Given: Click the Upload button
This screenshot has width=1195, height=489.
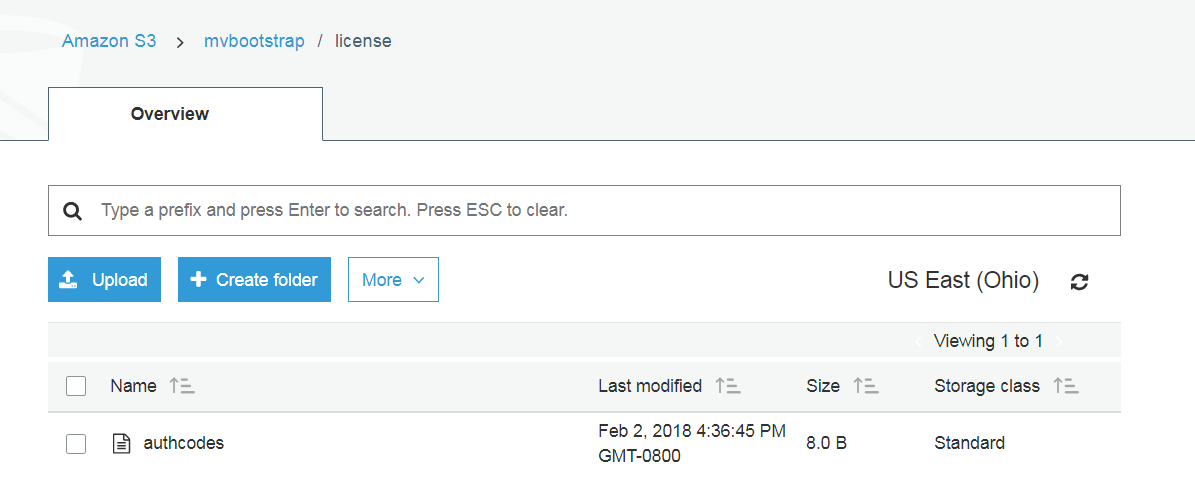Looking at the screenshot, I should coord(104,280).
